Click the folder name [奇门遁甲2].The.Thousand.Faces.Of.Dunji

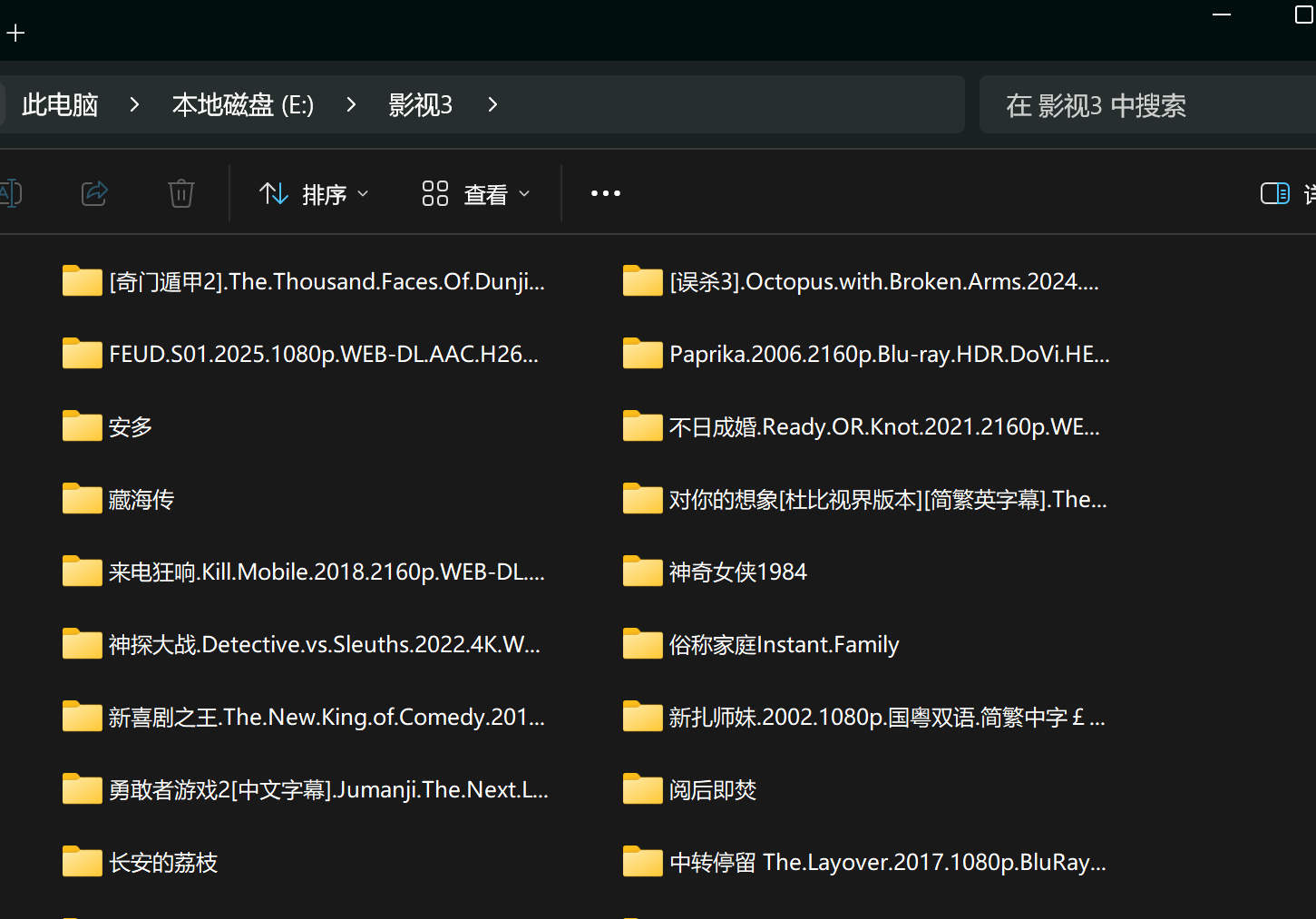327,282
